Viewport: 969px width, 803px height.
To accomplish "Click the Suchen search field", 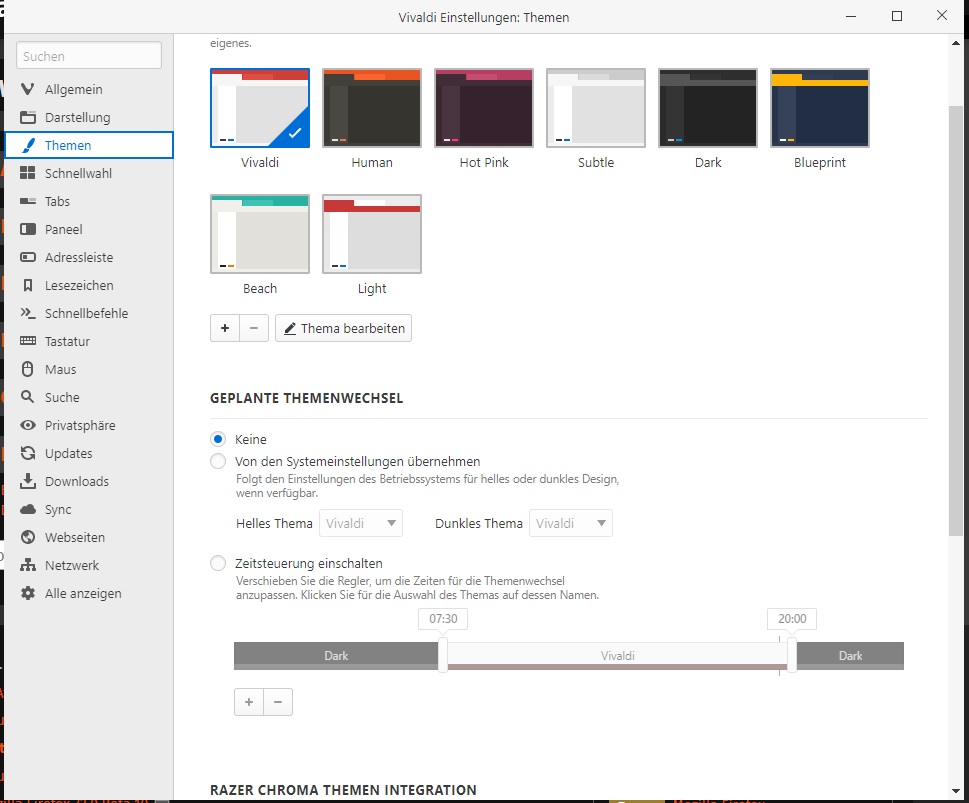I will click(89, 56).
